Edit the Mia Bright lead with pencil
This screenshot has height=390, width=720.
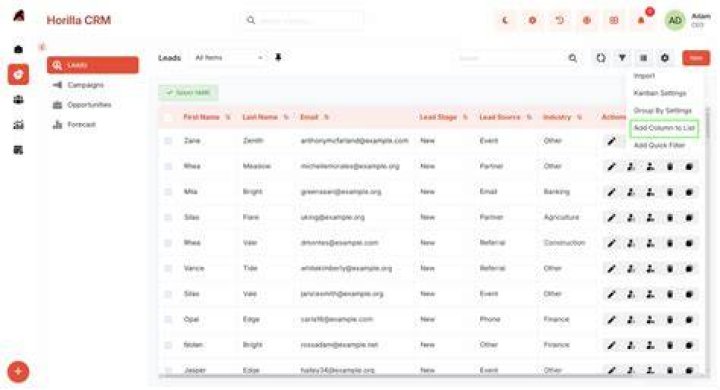tap(611, 192)
